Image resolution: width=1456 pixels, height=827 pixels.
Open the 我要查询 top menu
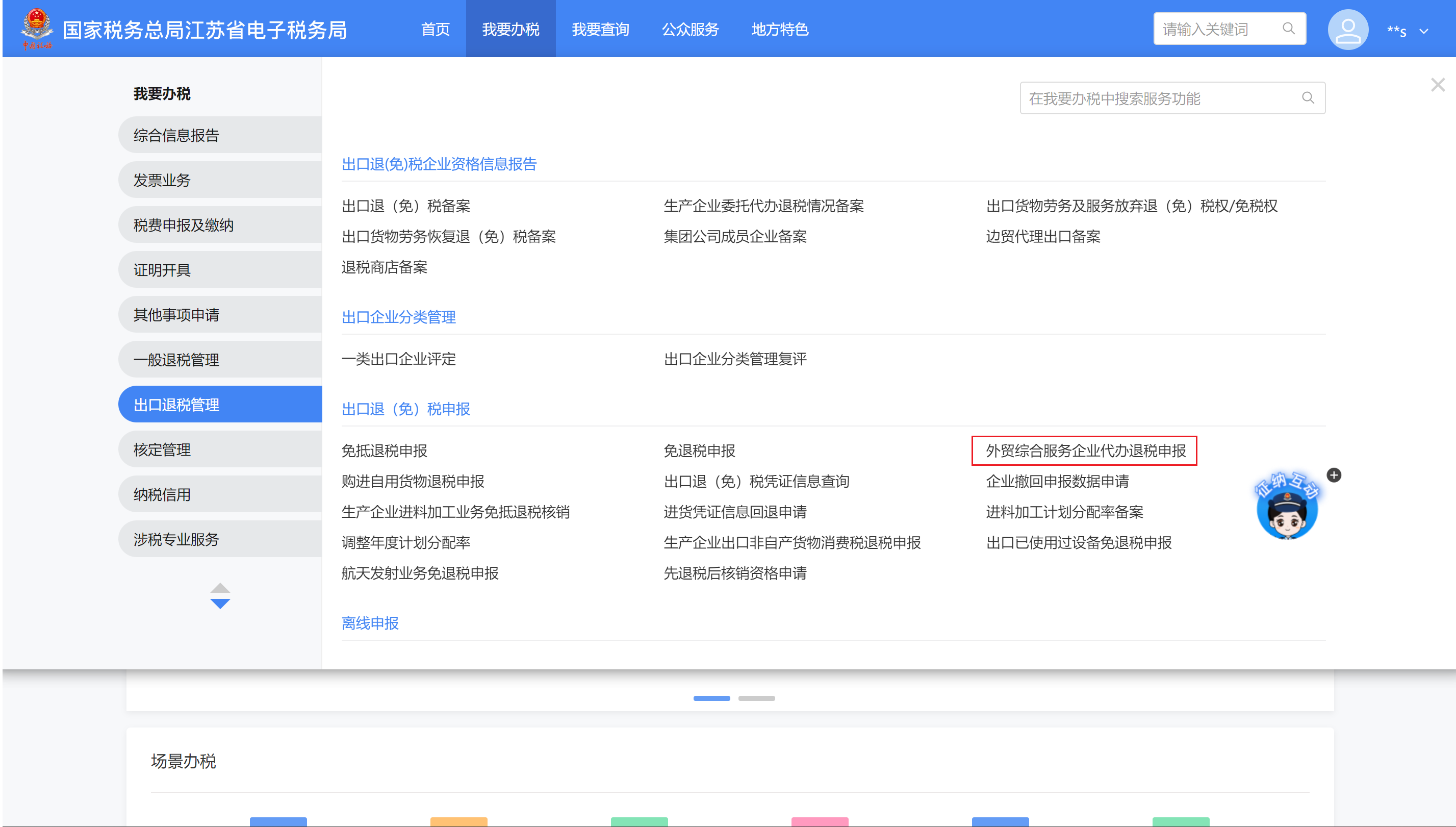600,29
